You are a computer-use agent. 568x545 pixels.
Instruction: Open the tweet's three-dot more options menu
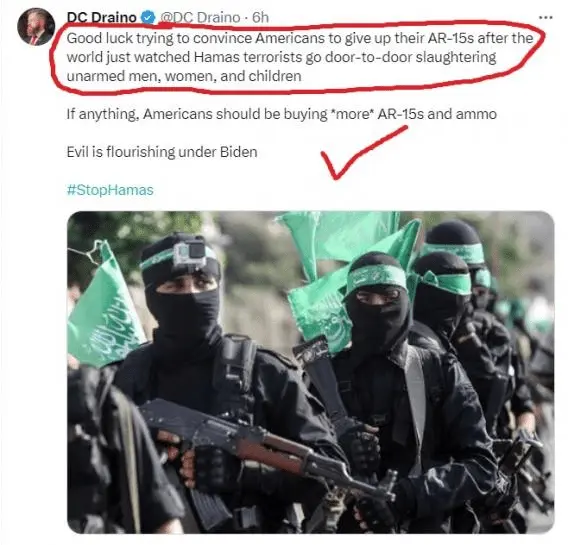point(546,17)
